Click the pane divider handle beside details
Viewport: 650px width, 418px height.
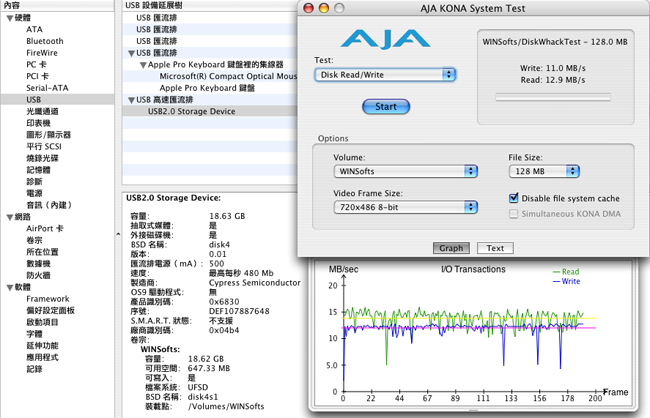tap(118, 234)
